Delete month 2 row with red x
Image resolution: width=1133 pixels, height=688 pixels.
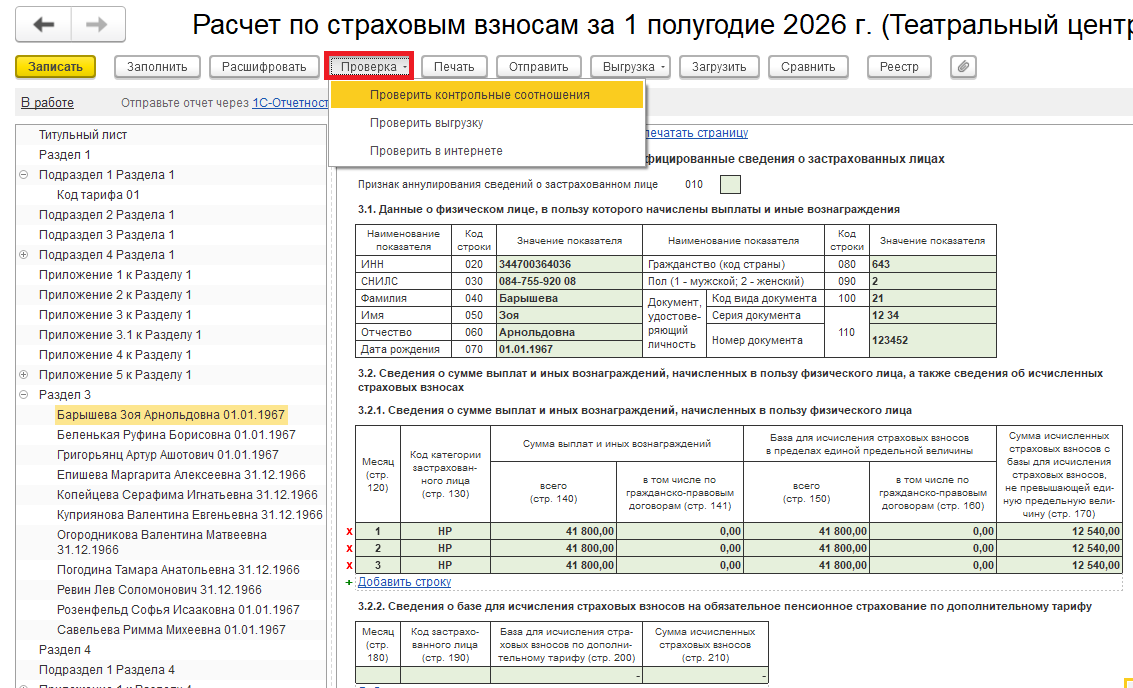[x=350, y=549]
